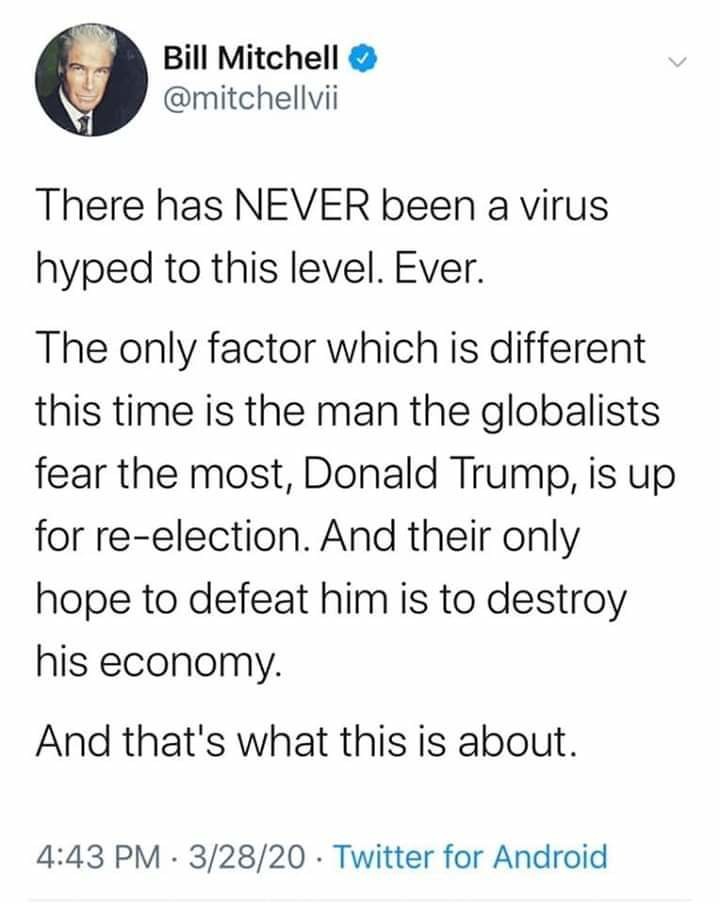Screen dimensions: 720x904
Task: Click the line "And that's what this is about."
Action: [305, 741]
